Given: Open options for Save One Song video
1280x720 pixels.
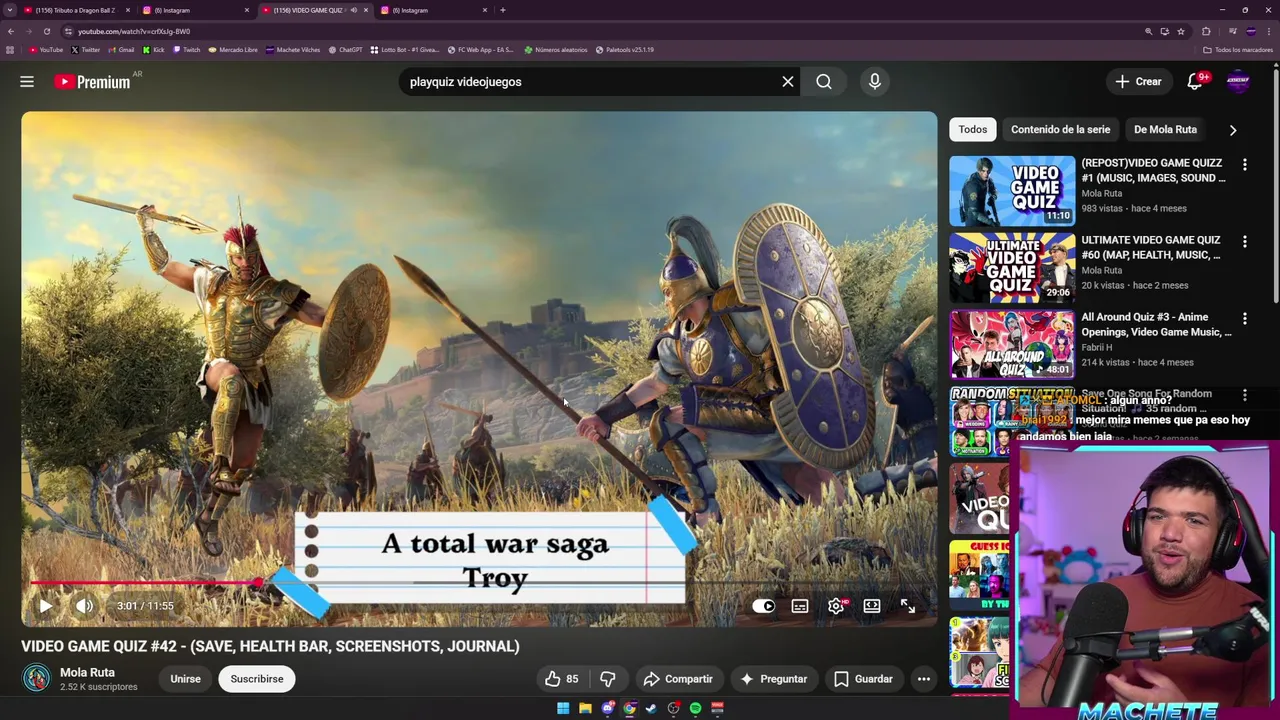Looking at the screenshot, I should click(x=1245, y=395).
